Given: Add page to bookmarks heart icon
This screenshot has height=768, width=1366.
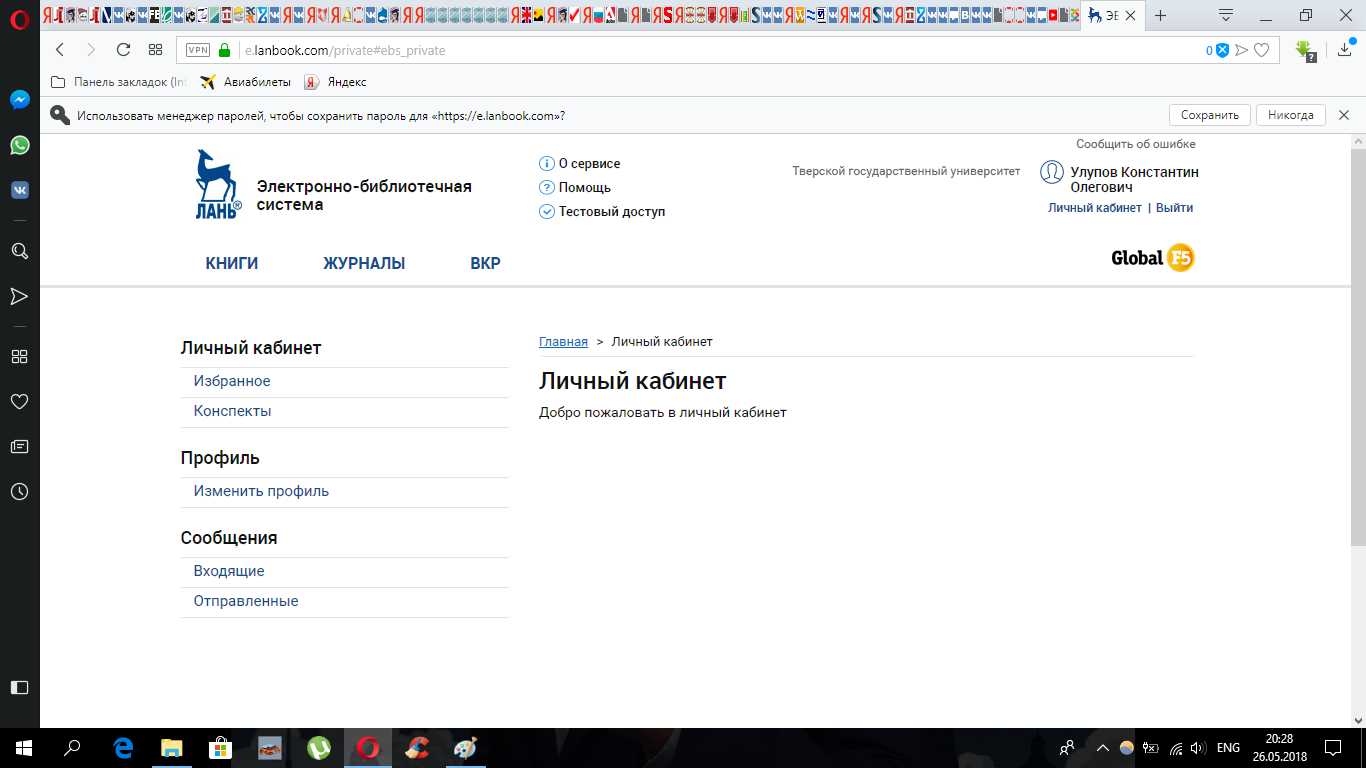Looking at the screenshot, I should tap(1262, 50).
